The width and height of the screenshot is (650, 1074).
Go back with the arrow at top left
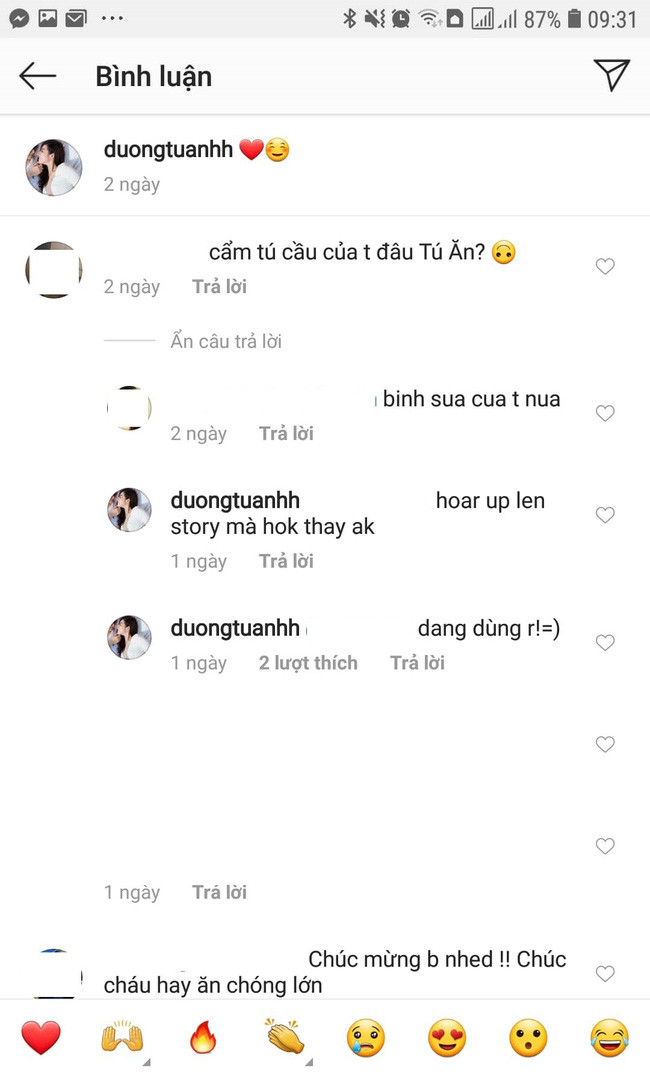(37, 75)
